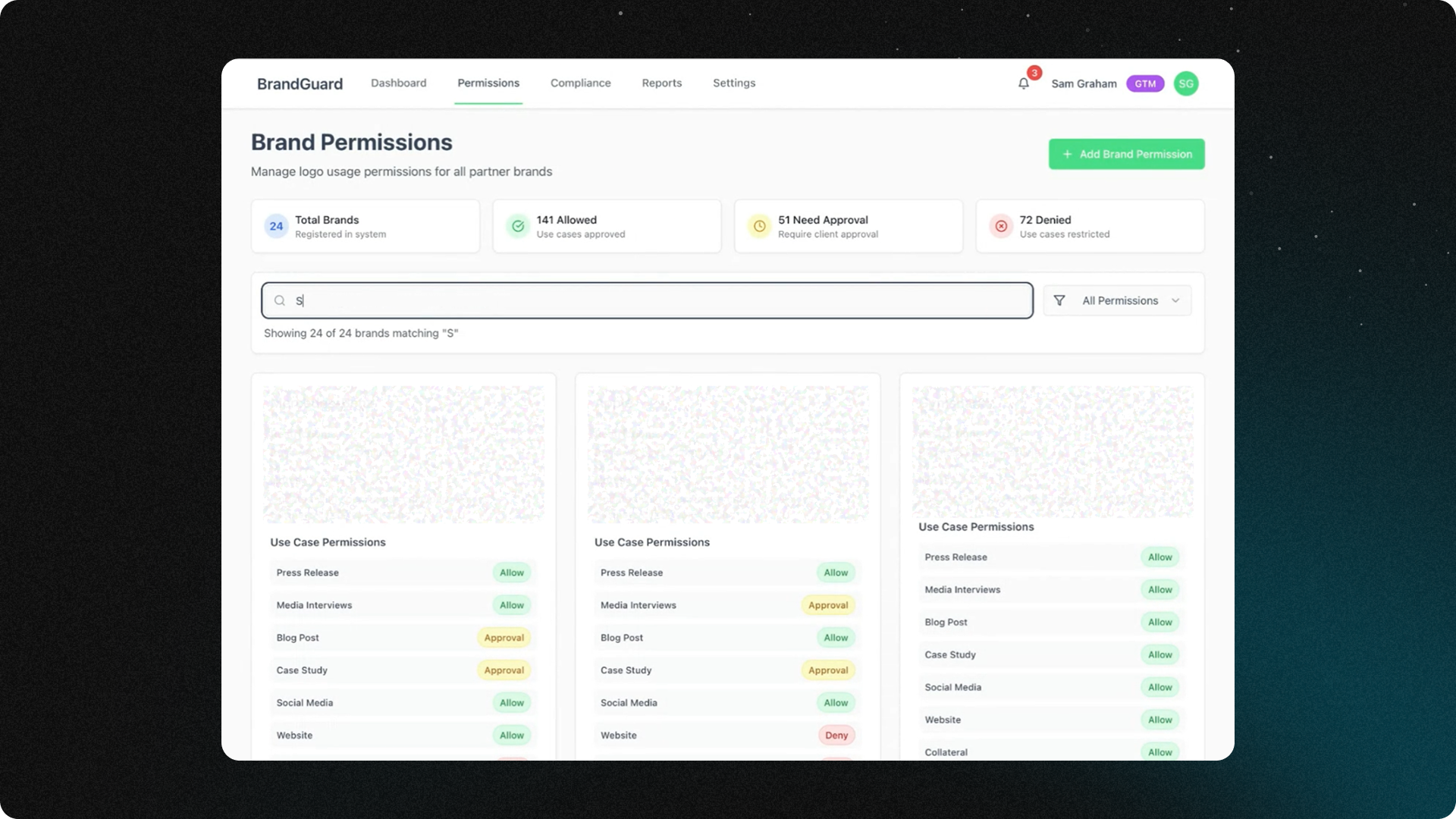
Task: Click the Deny badge for Website
Action: pos(836,736)
